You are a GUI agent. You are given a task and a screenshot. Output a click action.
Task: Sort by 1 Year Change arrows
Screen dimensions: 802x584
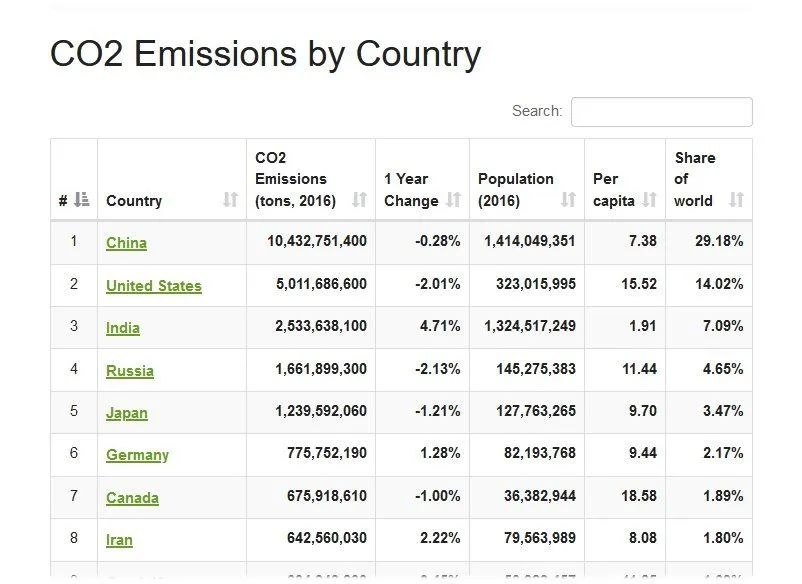point(453,200)
